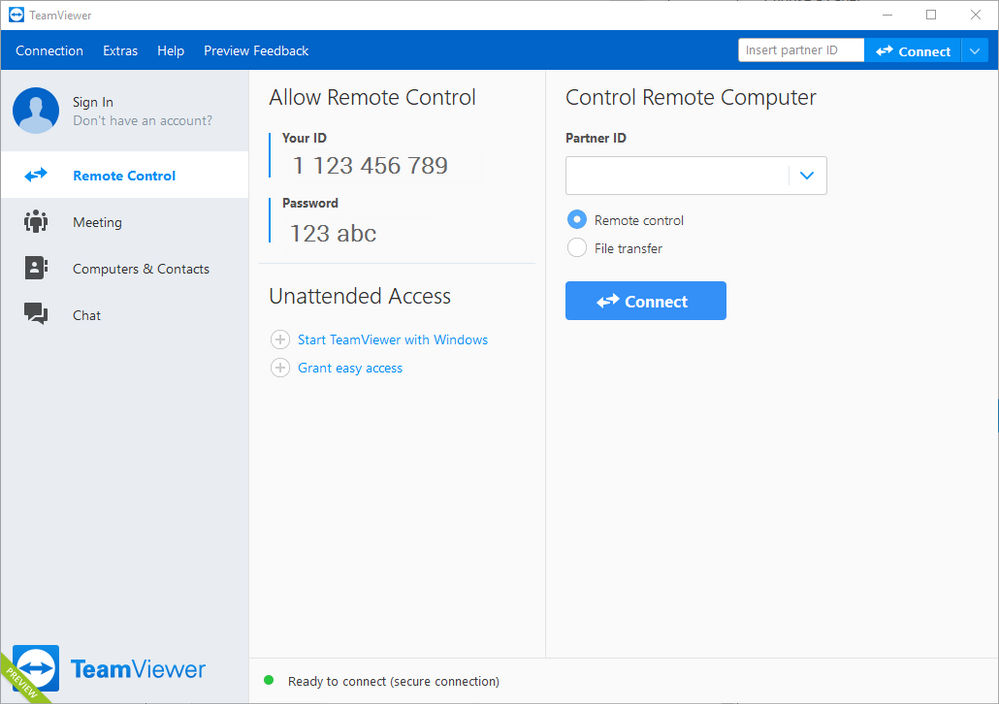Click the Control Remote Computer heading

[x=691, y=97]
